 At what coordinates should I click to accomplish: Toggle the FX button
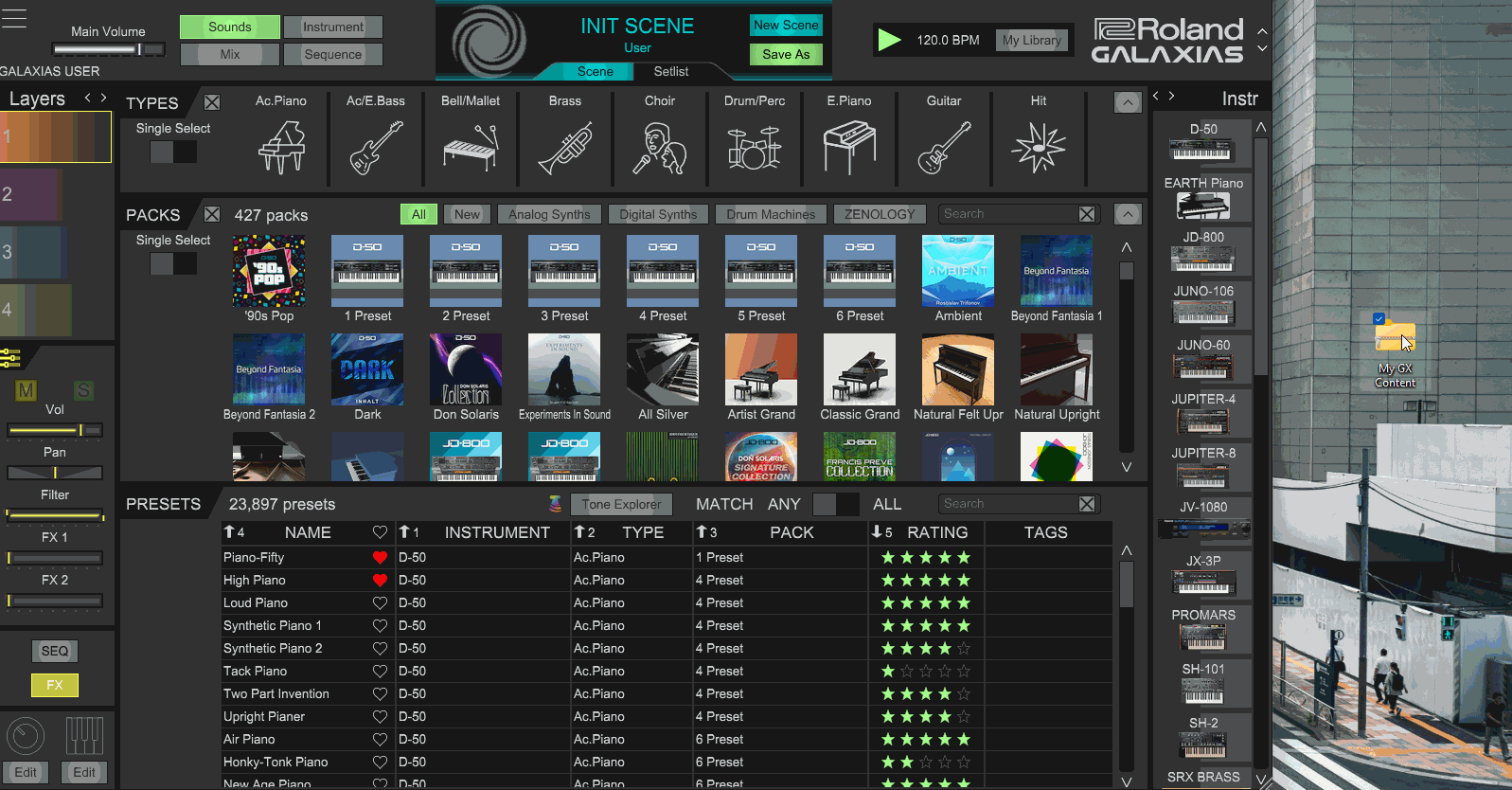tap(55, 685)
